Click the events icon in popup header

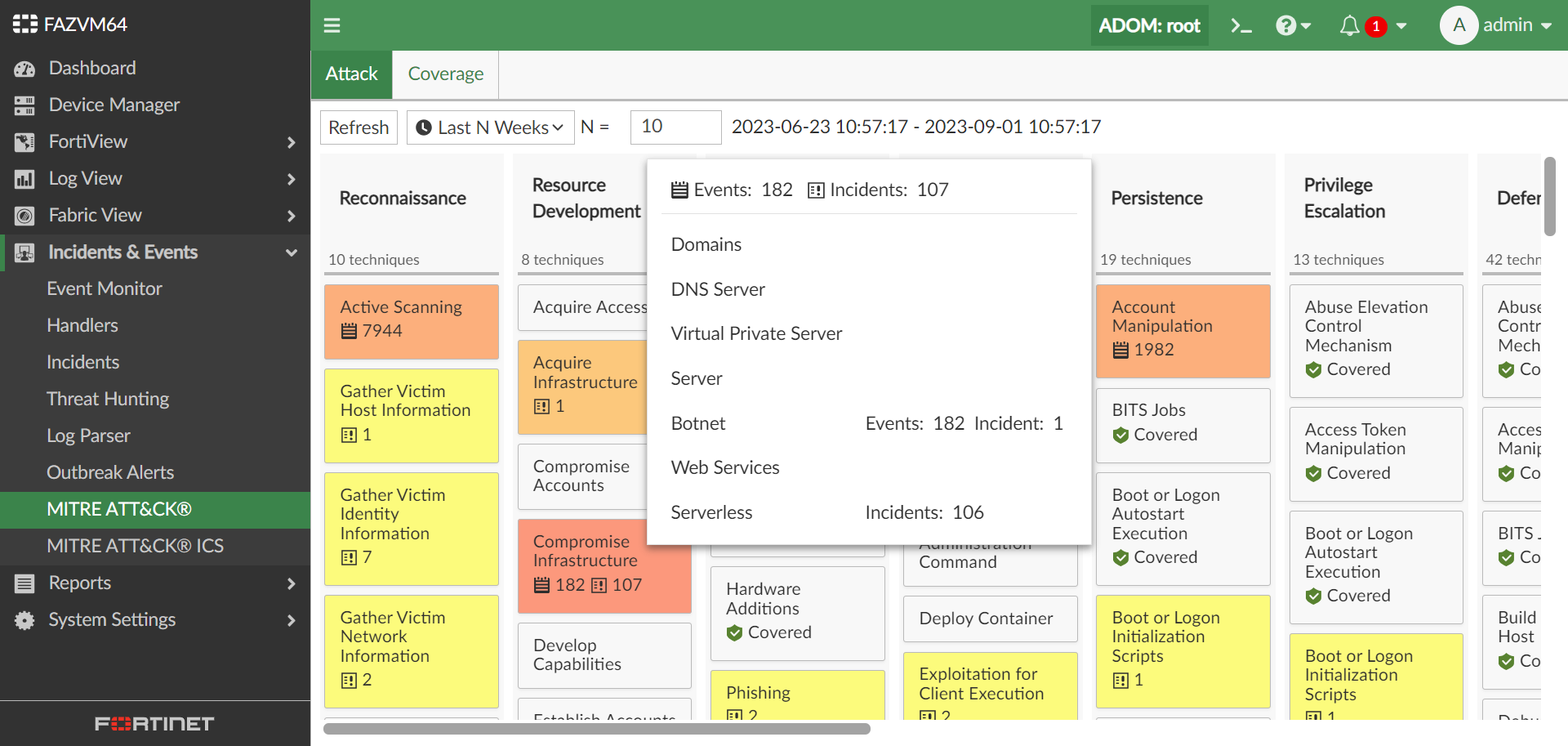point(679,190)
